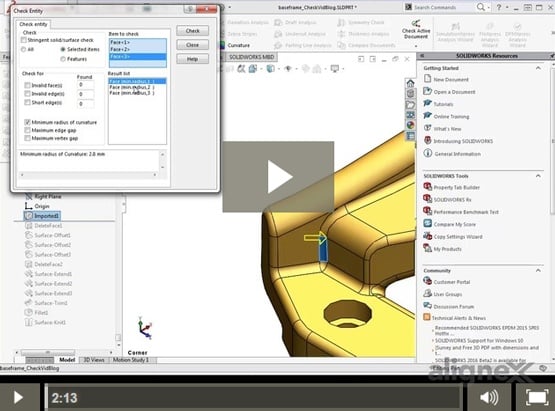Run Performance Benchmark Test
Image resolution: width=555 pixels, height=411 pixels.
(x=461, y=212)
